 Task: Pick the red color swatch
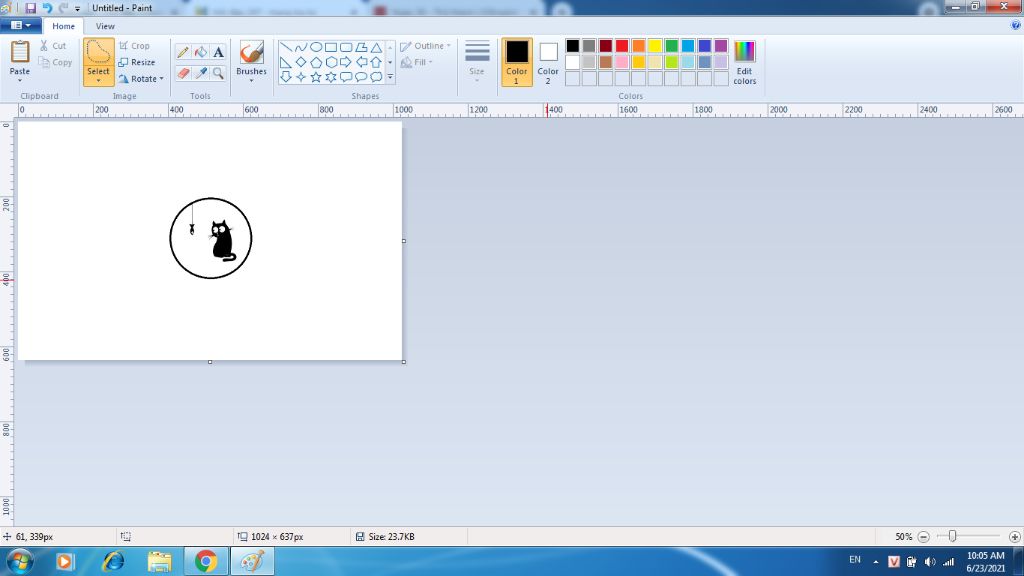click(622, 46)
